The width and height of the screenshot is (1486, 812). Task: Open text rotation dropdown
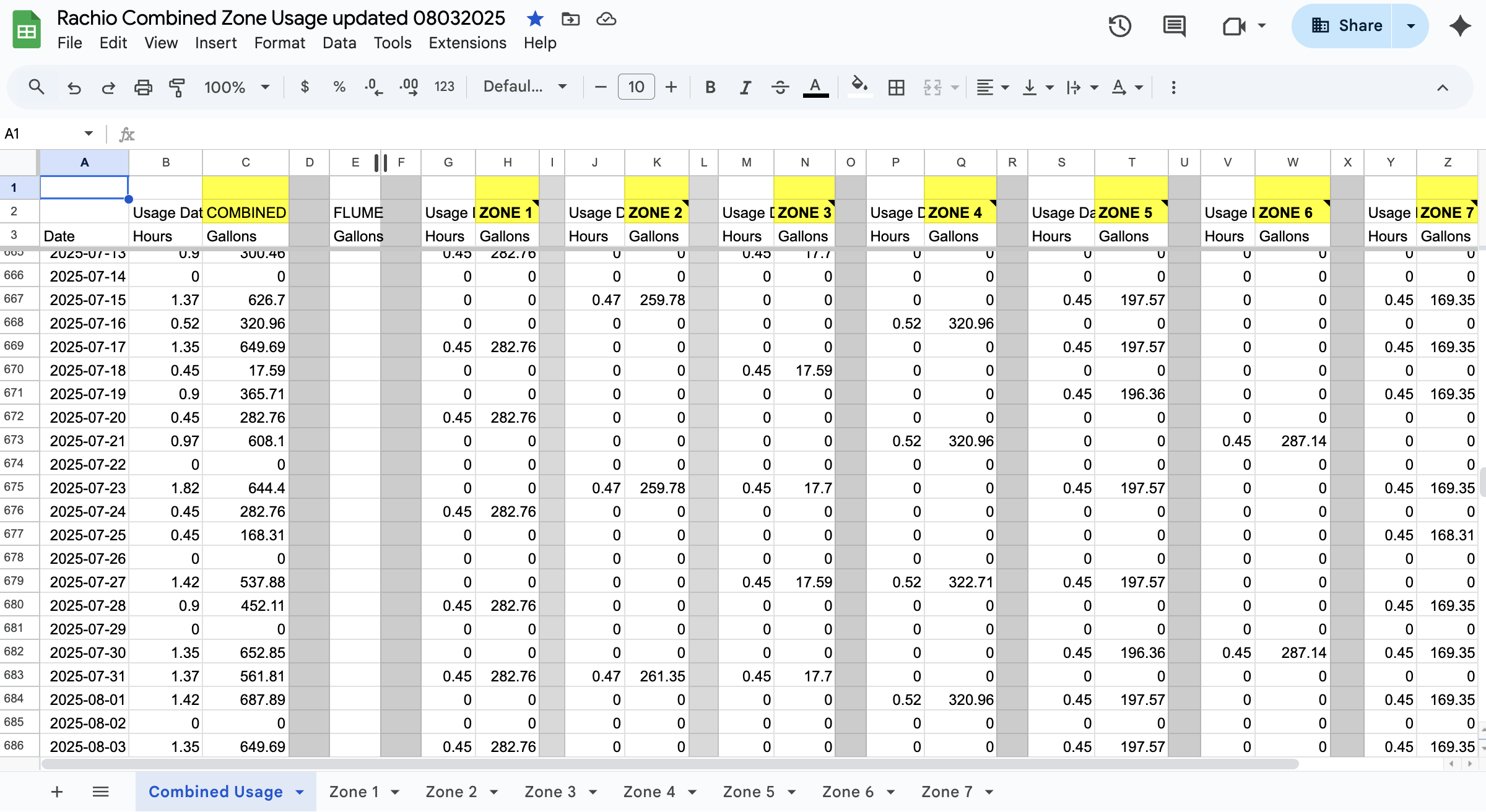tap(1127, 87)
